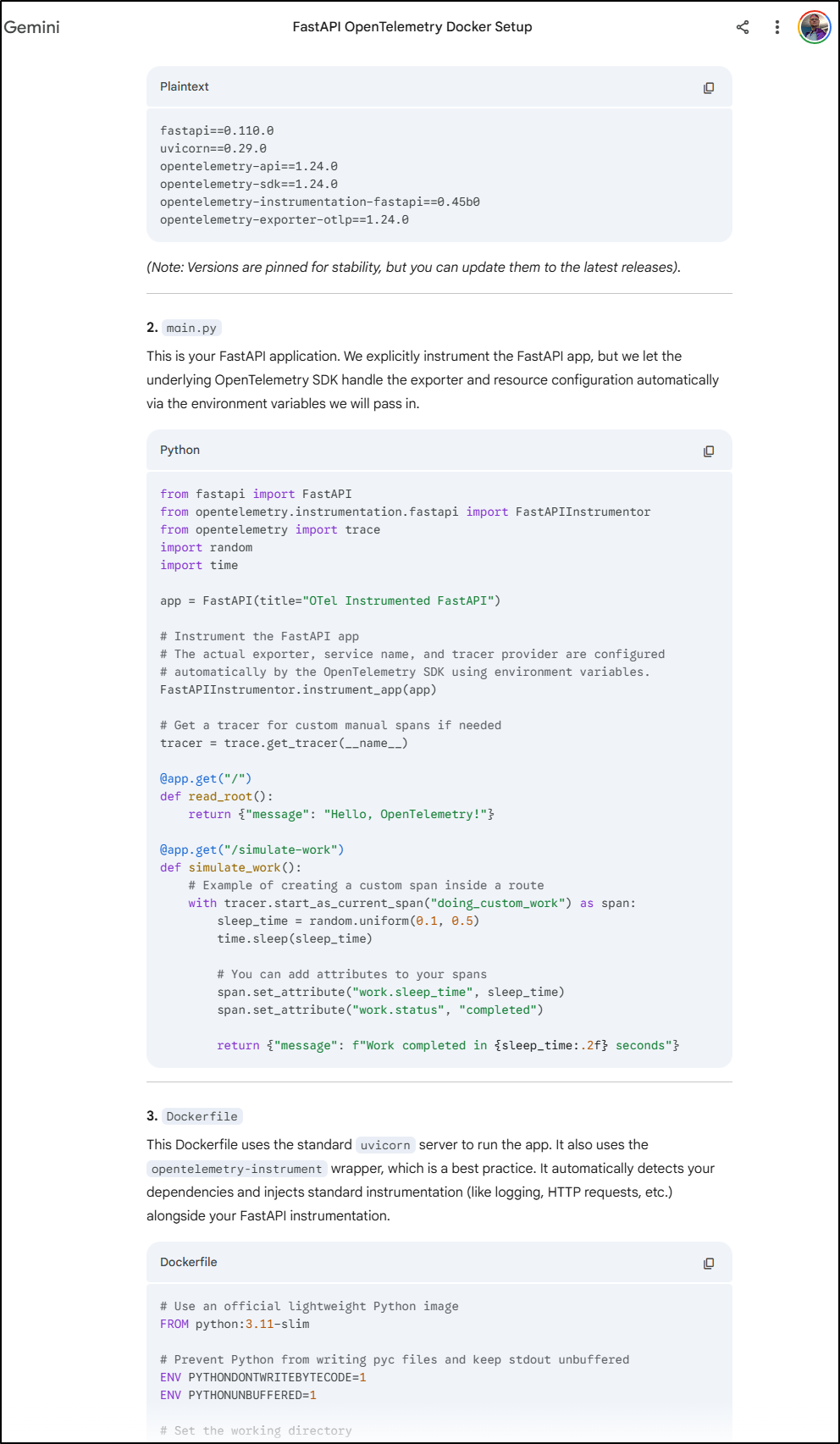The width and height of the screenshot is (840, 1444).
Task: Click the chat title FastAPI OpenTelemetry Docker Setup
Action: click(412, 27)
